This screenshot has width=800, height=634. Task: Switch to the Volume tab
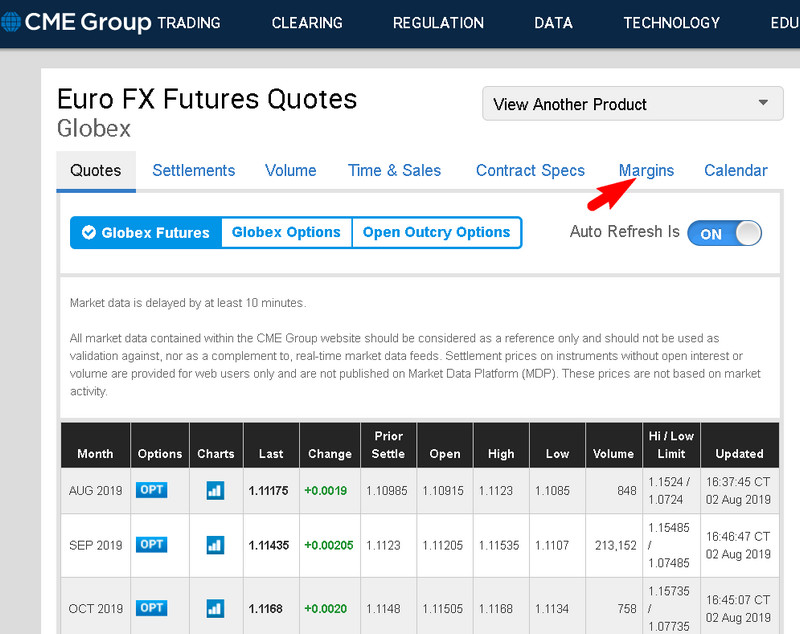[291, 170]
